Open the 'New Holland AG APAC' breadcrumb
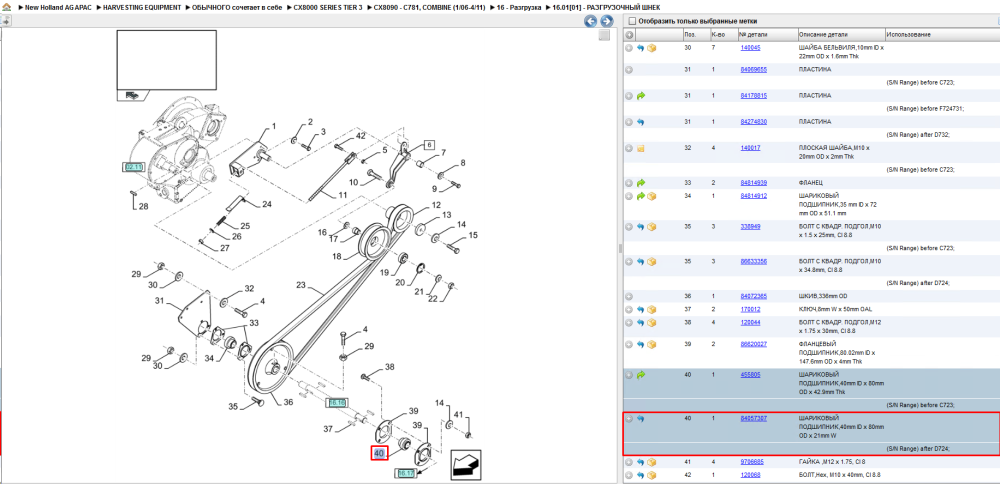 point(56,7)
